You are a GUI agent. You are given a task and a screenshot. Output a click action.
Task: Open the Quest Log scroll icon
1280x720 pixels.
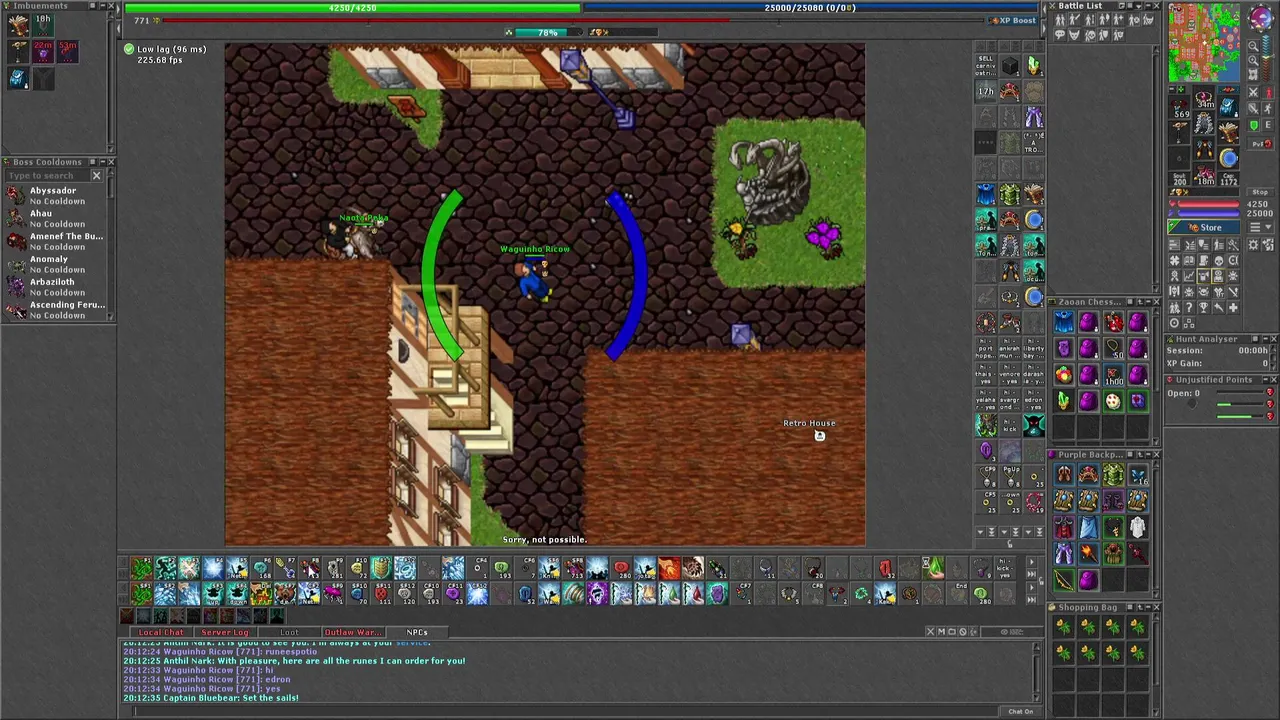click(1204, 260)
